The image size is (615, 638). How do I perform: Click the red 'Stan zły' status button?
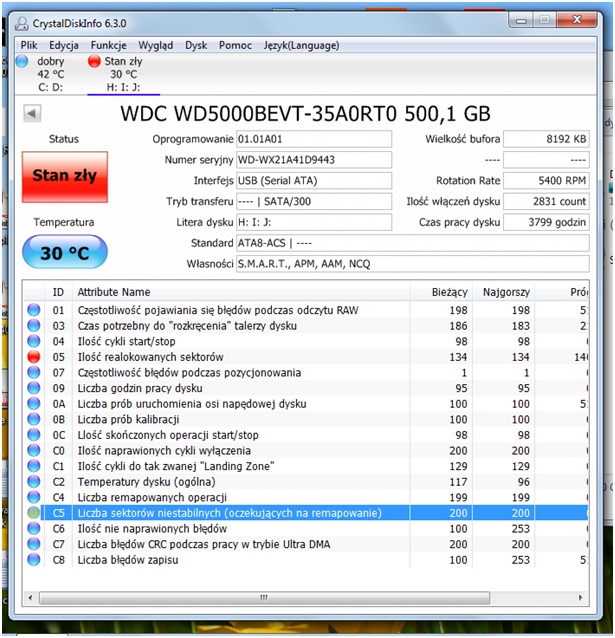65,177
